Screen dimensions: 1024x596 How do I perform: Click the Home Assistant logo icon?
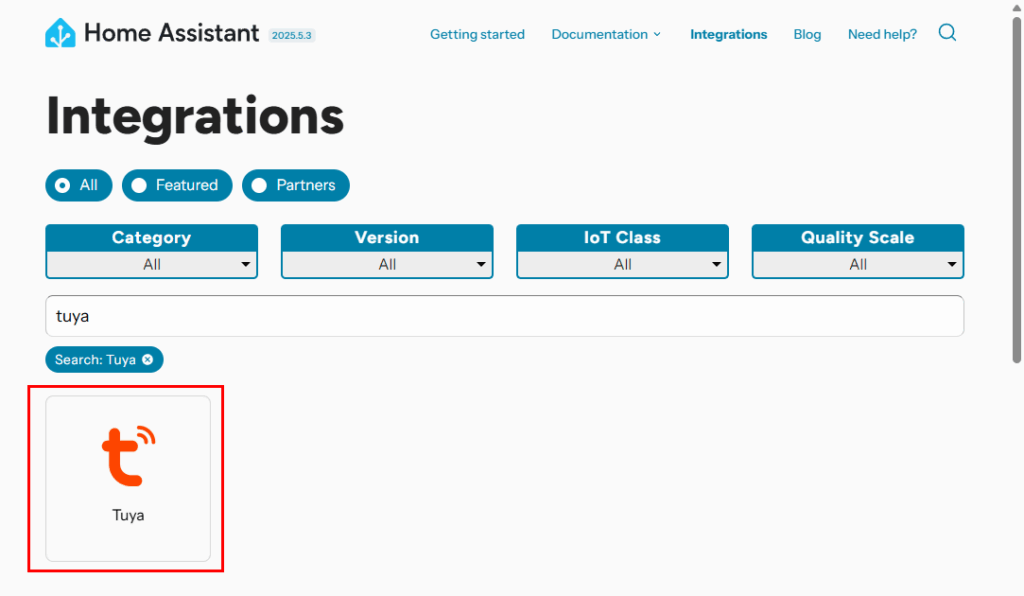60,33
